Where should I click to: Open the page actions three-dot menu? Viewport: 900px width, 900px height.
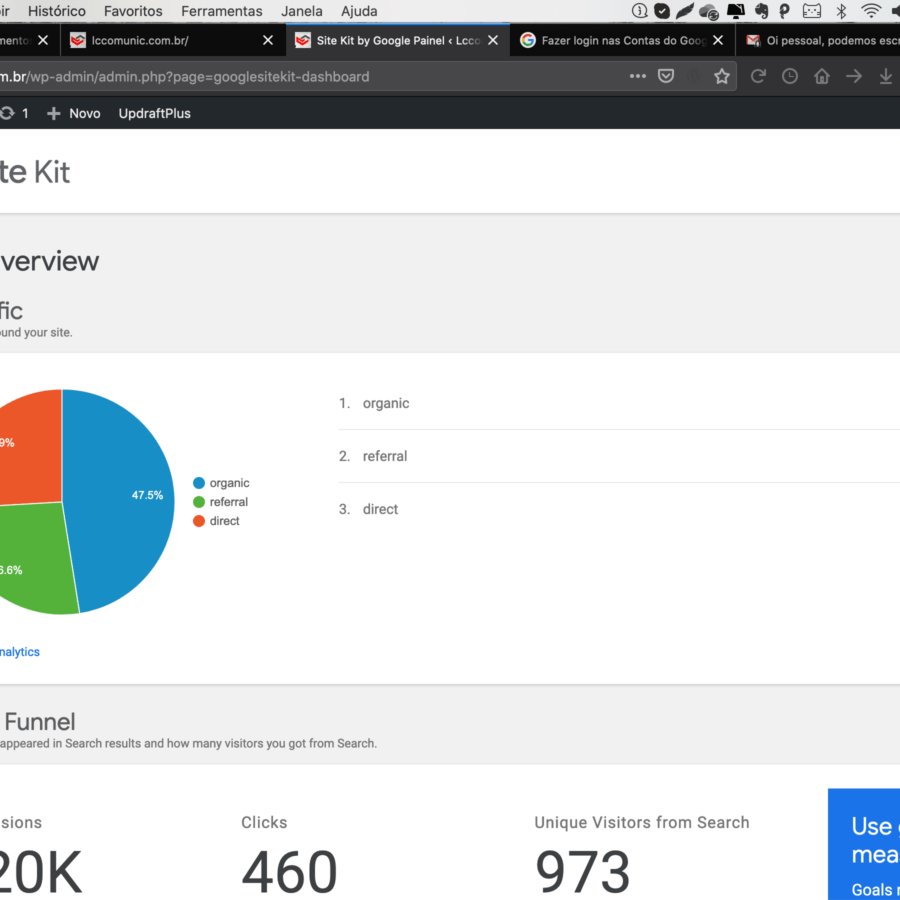(x=638, y=76)
